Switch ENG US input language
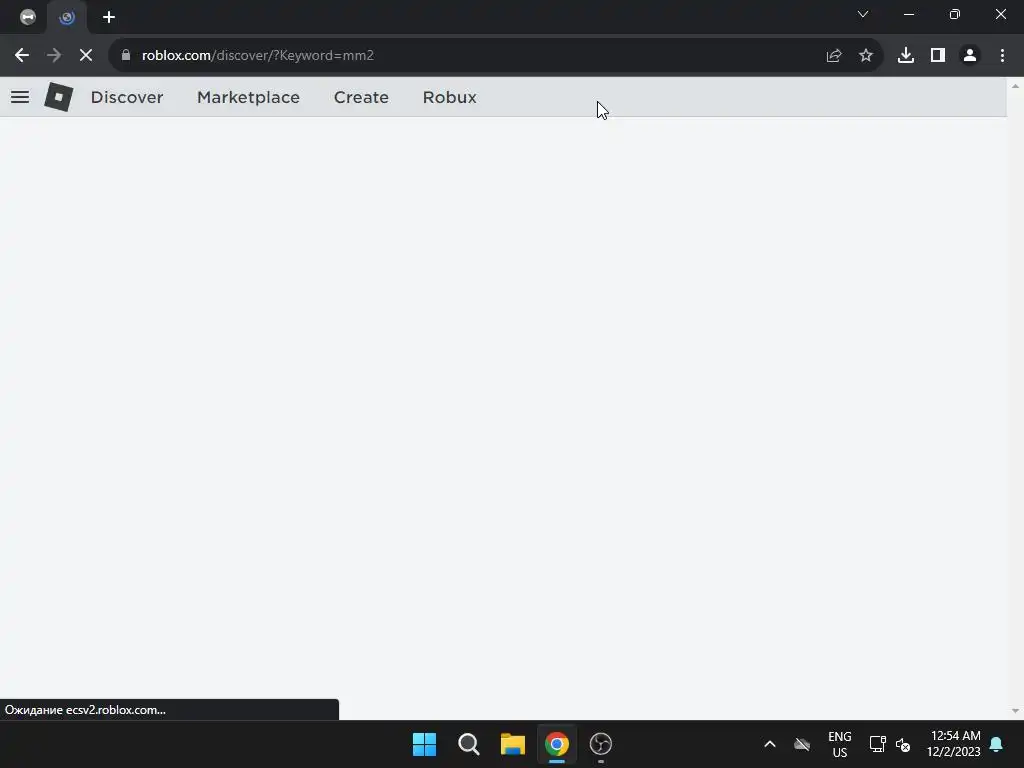 tap(840, 744)
